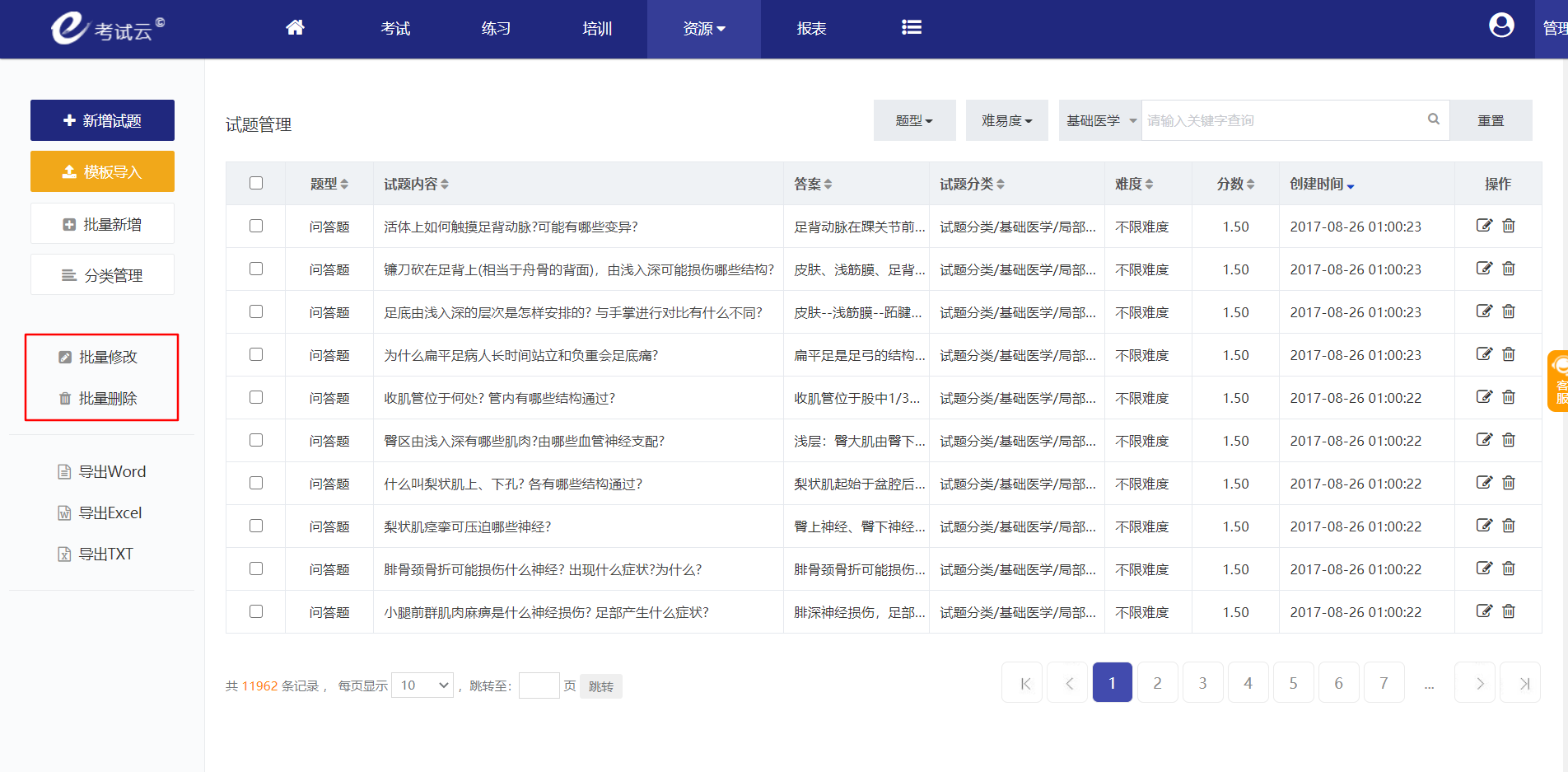Screen dimensions: 1568x772
Task: Edit the 梨状肌上、下孔 question
Action: click(x=1484, y=483)
